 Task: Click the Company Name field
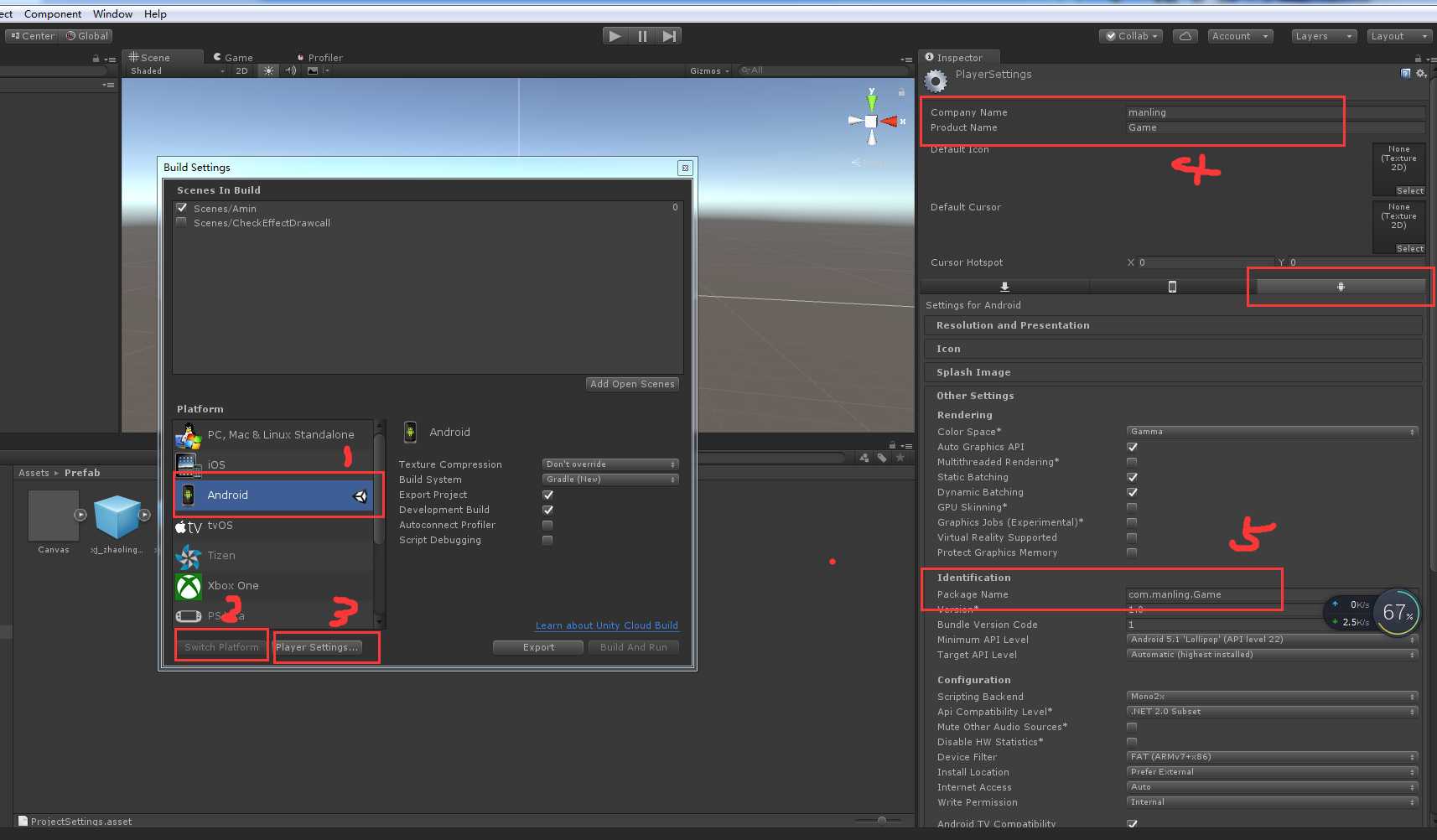coord(1275,112)
